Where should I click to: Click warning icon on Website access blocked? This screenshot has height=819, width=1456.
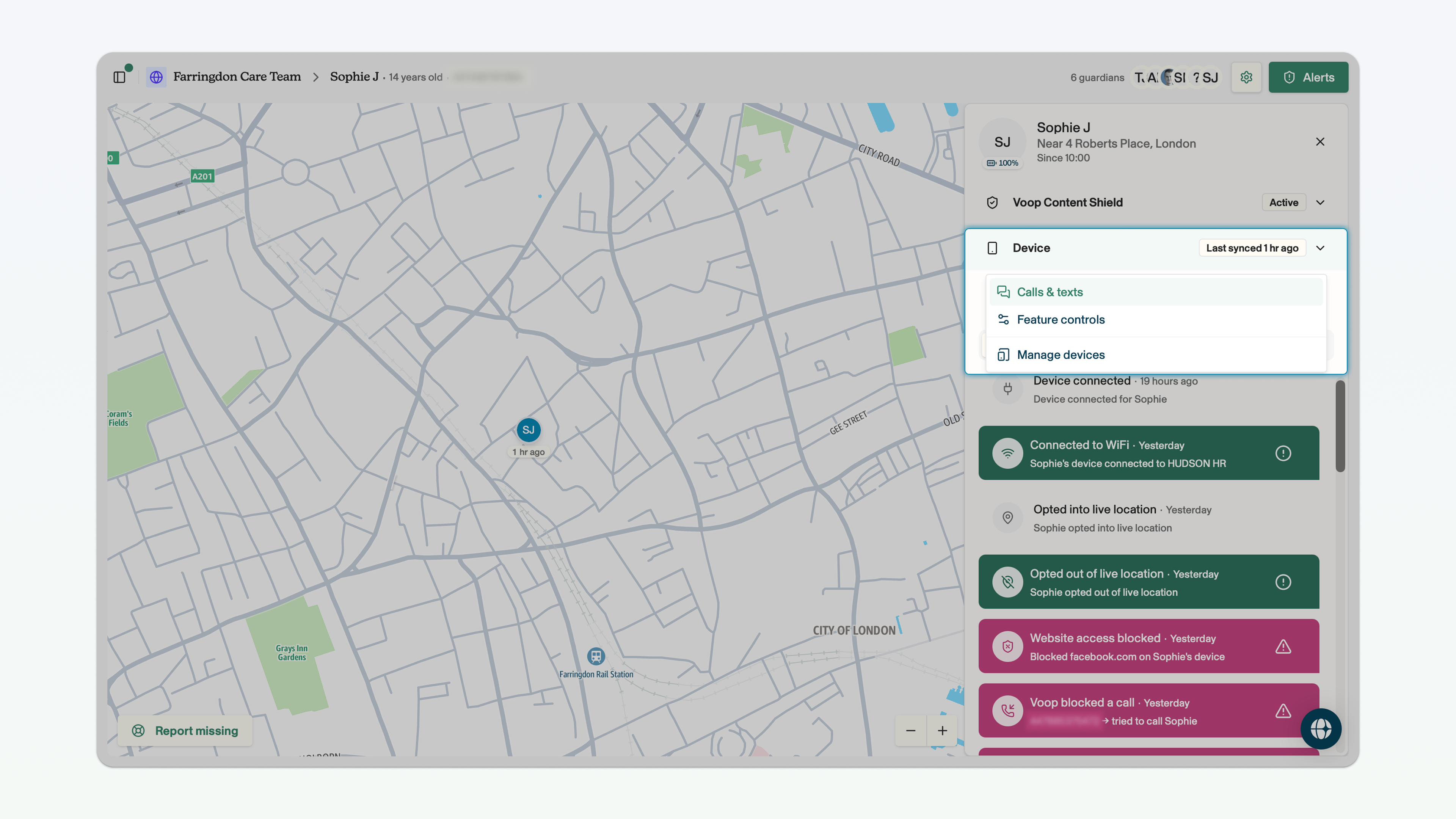pos(1283,646)
